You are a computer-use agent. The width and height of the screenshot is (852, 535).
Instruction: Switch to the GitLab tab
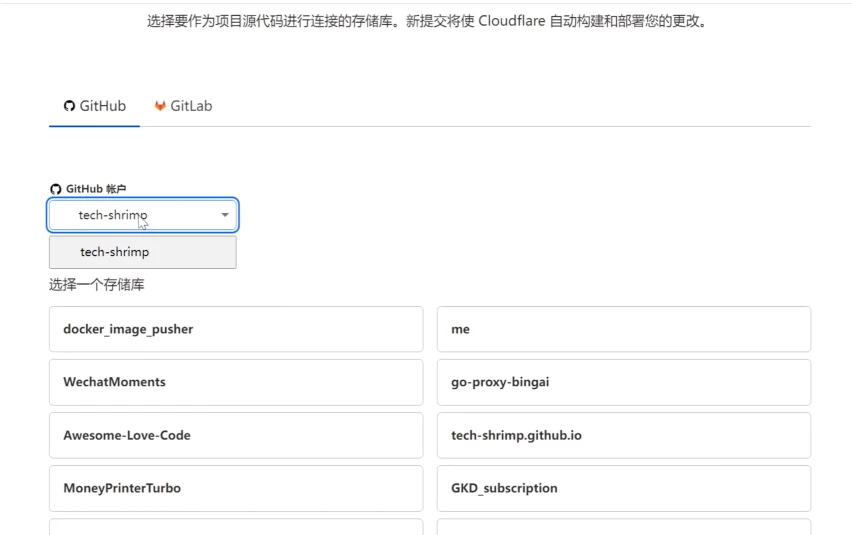click(183, 106)
